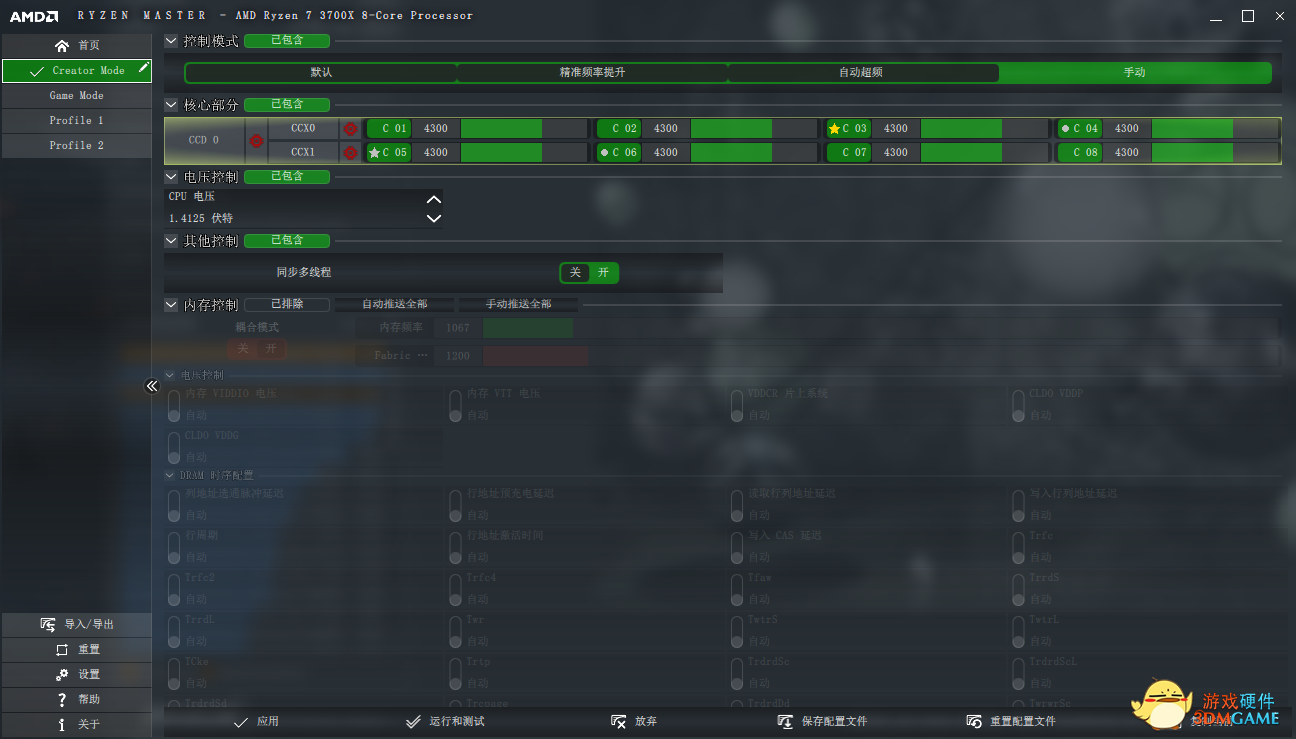Click the gold star on core C 03
This screenshot has height=739, width=1296.
tap(834, 129)
